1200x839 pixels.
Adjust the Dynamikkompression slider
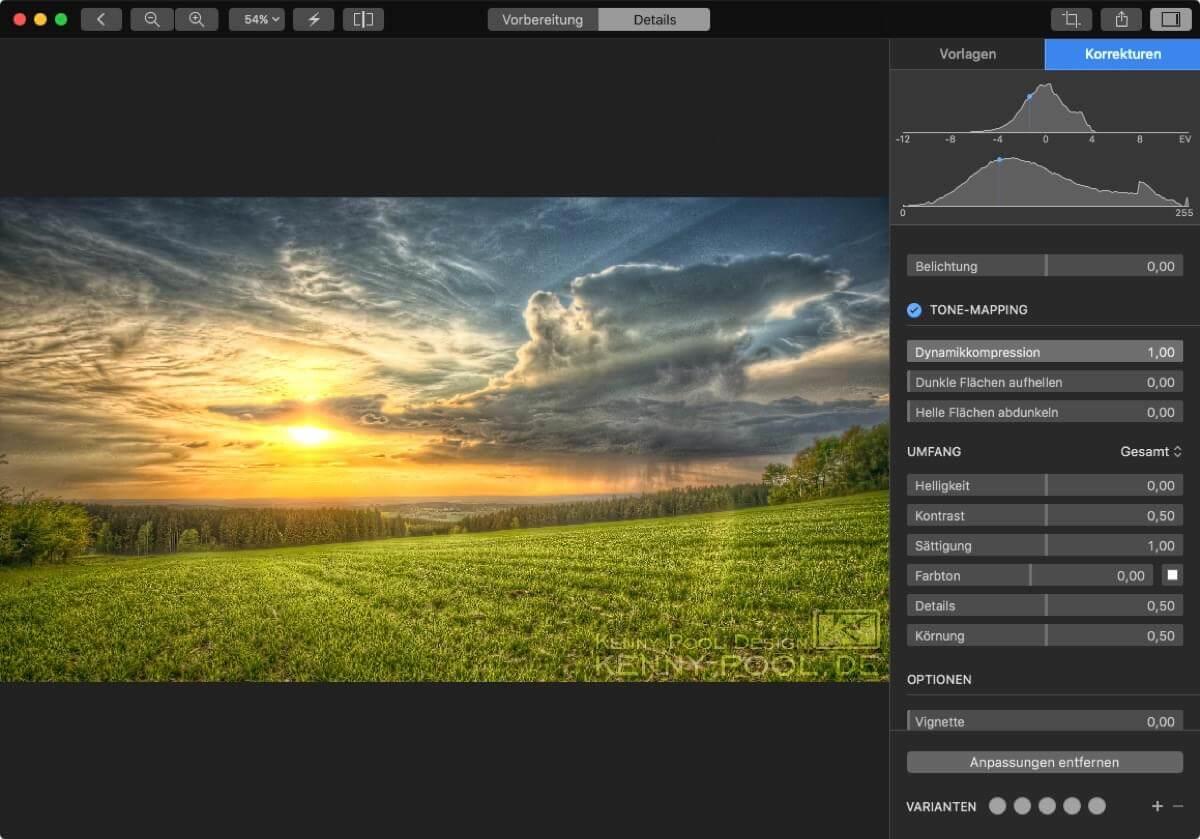(x=1045, y=352)
